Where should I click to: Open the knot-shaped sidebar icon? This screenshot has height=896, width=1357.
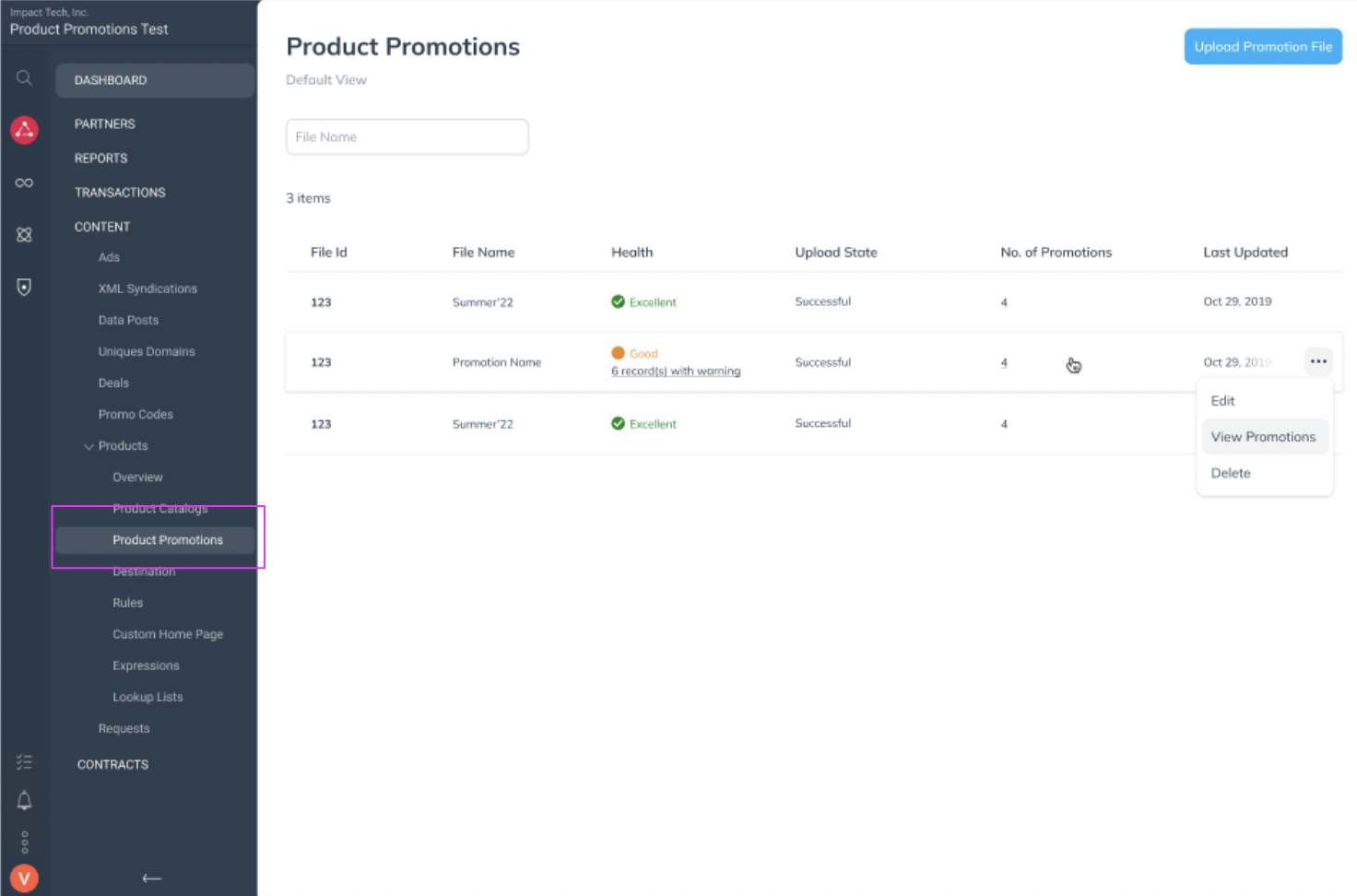pyautogui.click(x=24, y=235)
